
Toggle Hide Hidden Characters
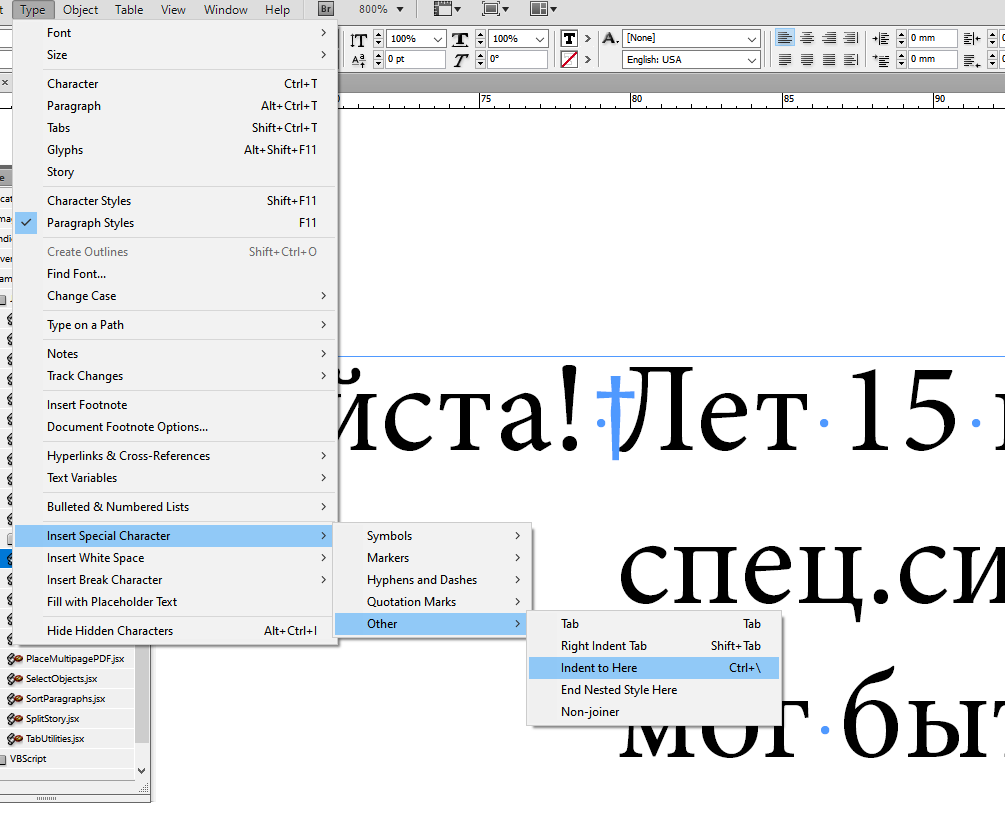tap(110, 631)
